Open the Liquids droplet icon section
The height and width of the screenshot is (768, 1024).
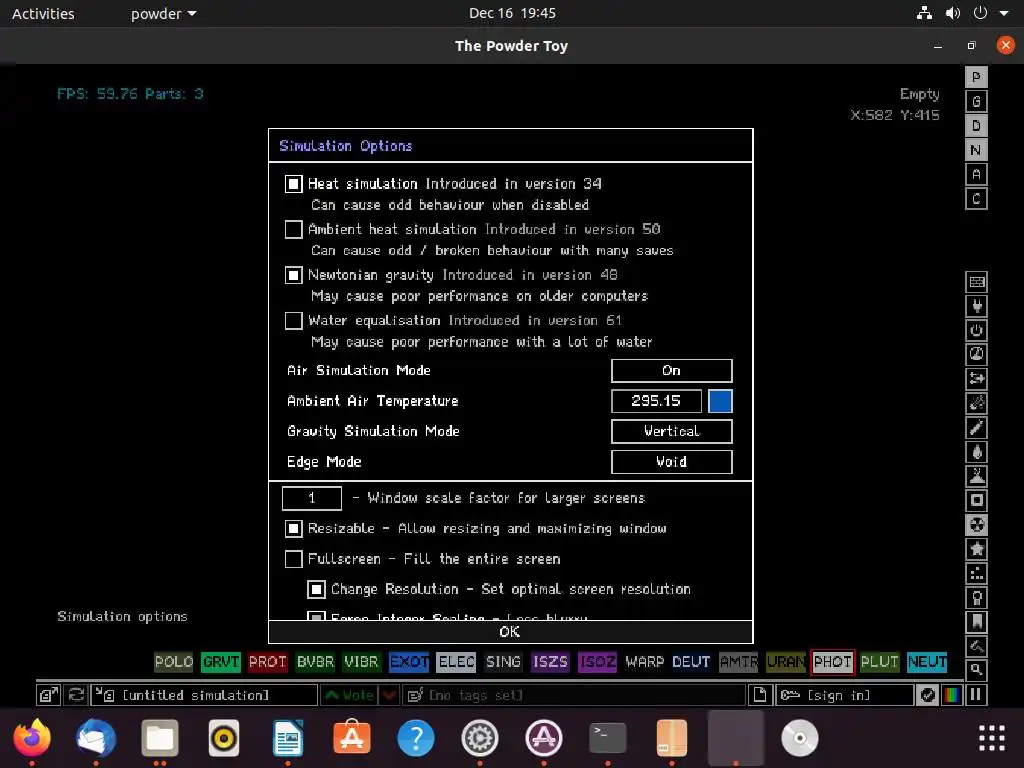coord(976,452)
